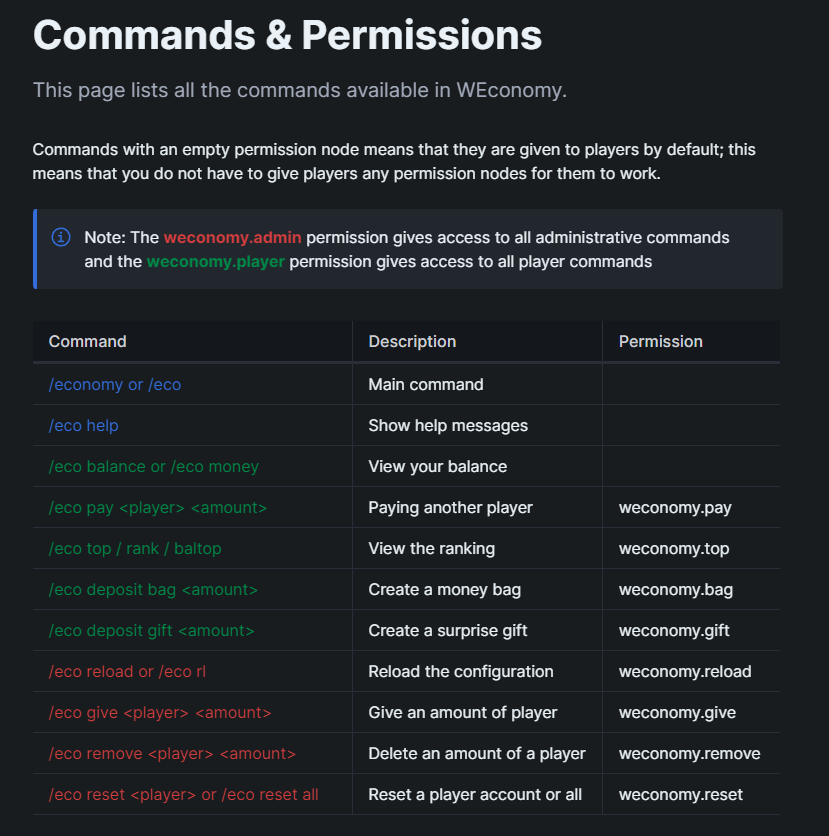Click the /eco reload or /eco rl command
829x836 pixels.
pos(127,672)
